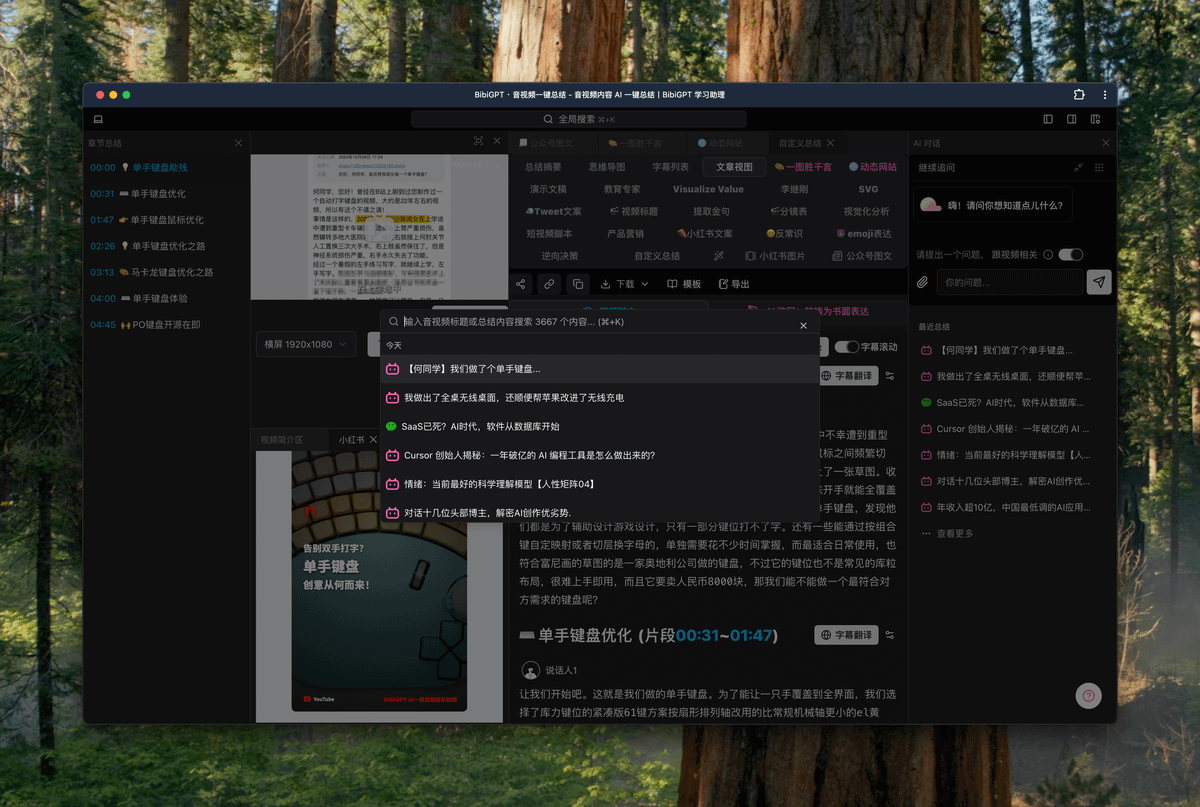
Task: Send the question with paper plane button
Action: 1099,282
